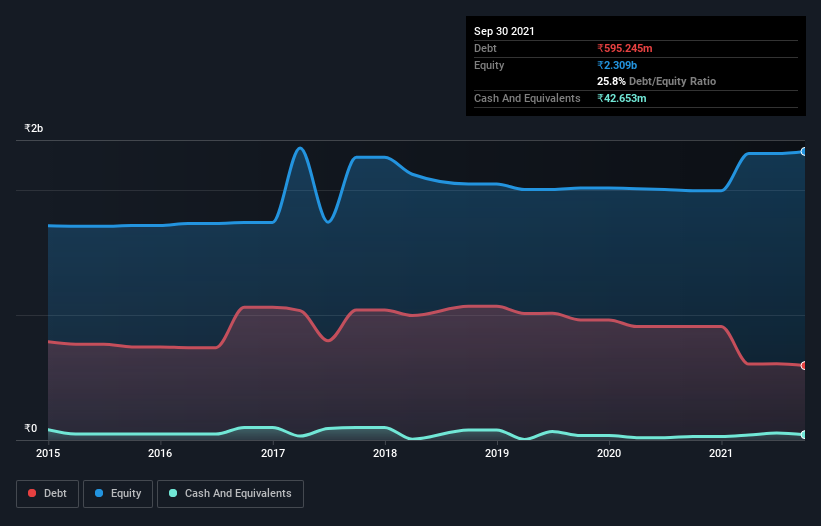Image resolution: width=821 pixels, height=526 pixels.
Task: Click the ₹2.309b equity value
Action: point(617,65)
